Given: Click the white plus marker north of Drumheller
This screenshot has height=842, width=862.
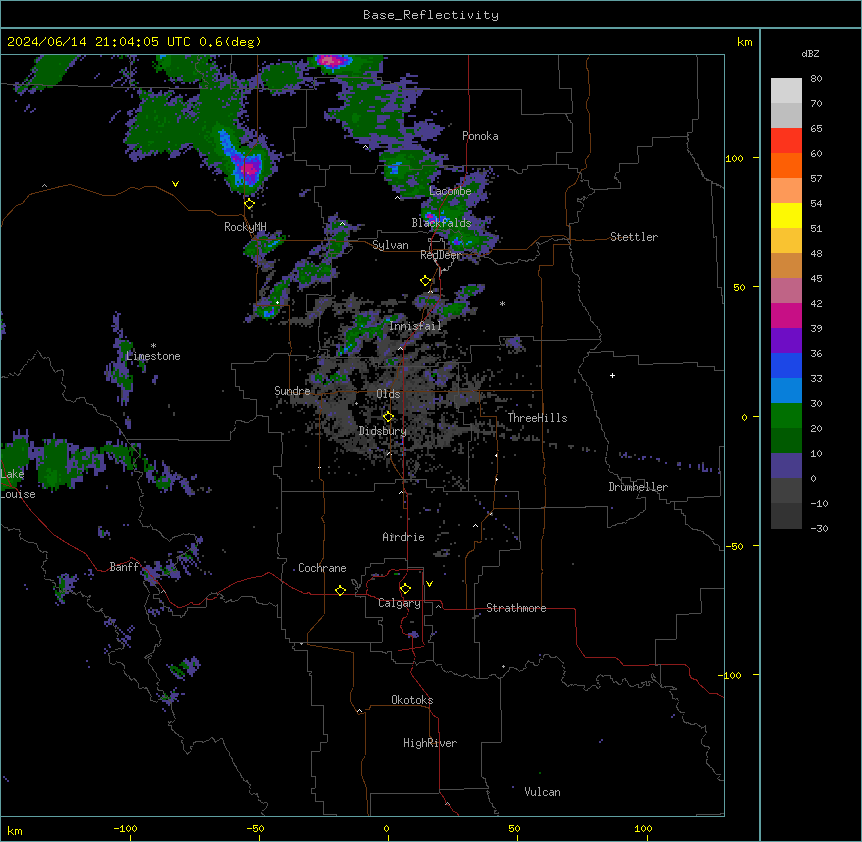Looking at the screenshot, I should 612,375.
